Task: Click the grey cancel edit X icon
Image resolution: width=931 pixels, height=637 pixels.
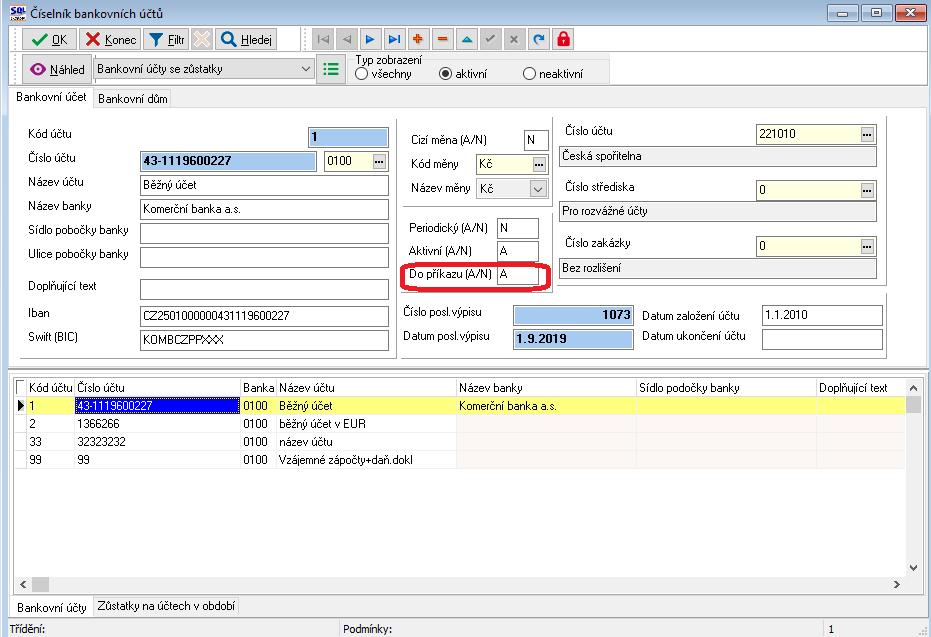Action: (x=514, y=39)
